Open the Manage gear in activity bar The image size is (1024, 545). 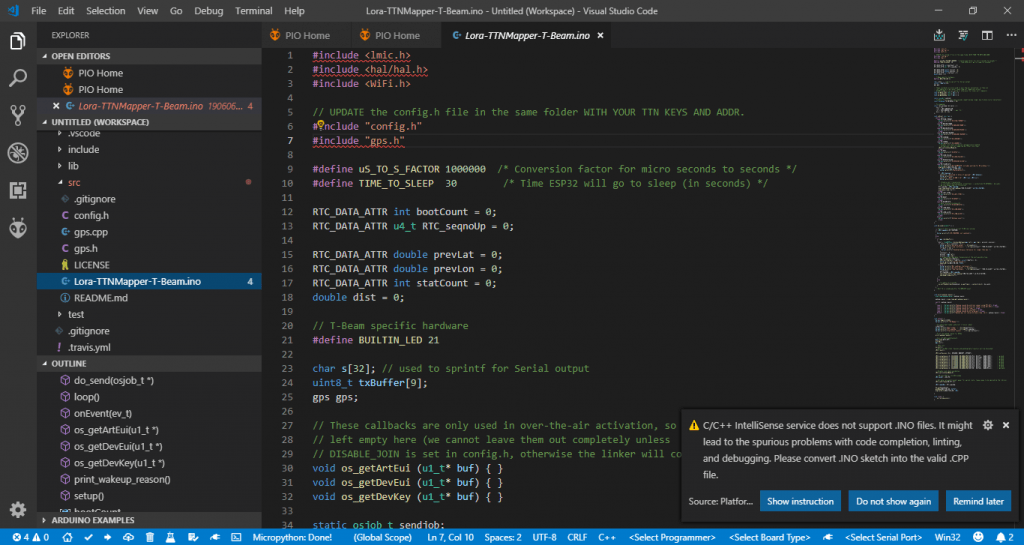17,510
